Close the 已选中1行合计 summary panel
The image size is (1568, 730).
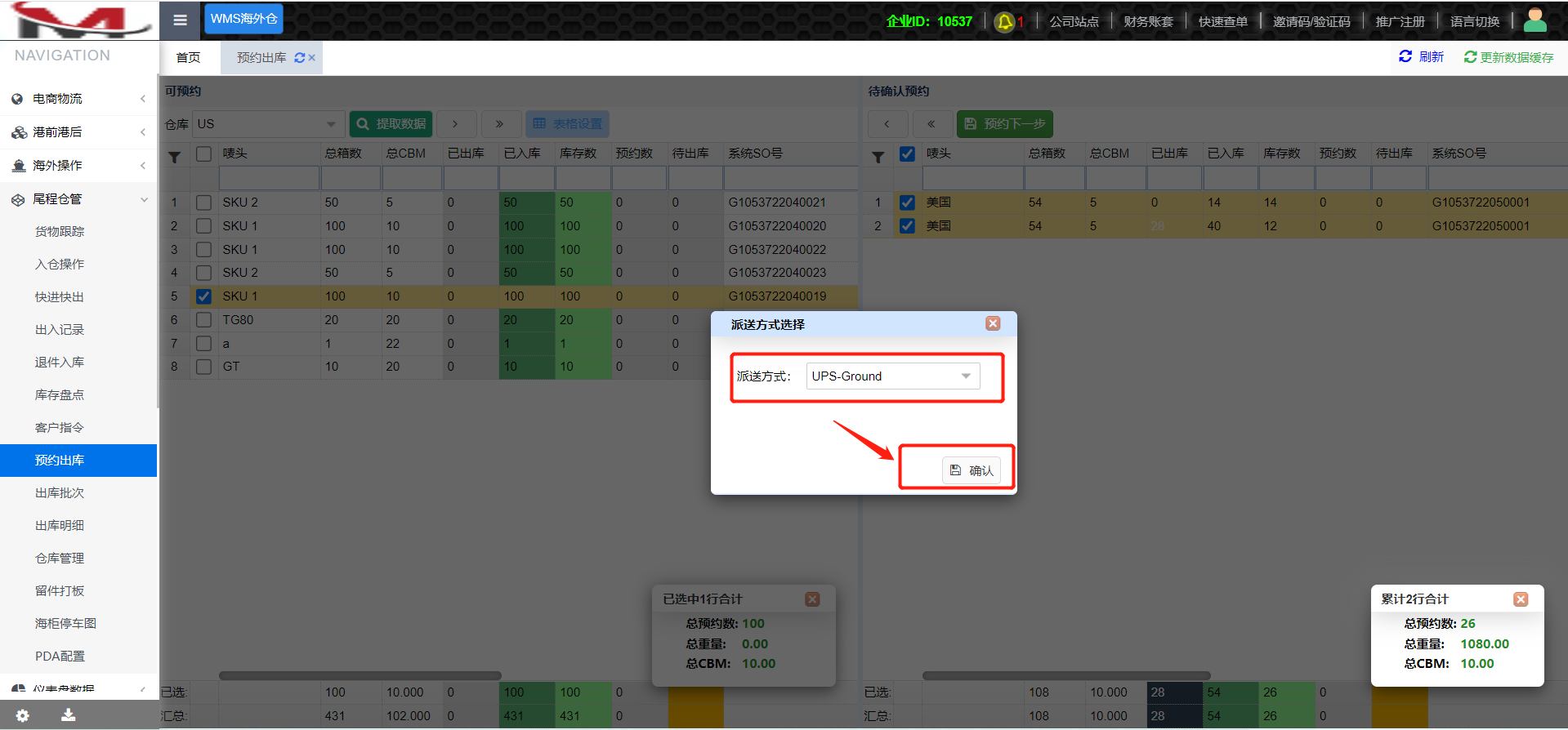coord(812,599)
